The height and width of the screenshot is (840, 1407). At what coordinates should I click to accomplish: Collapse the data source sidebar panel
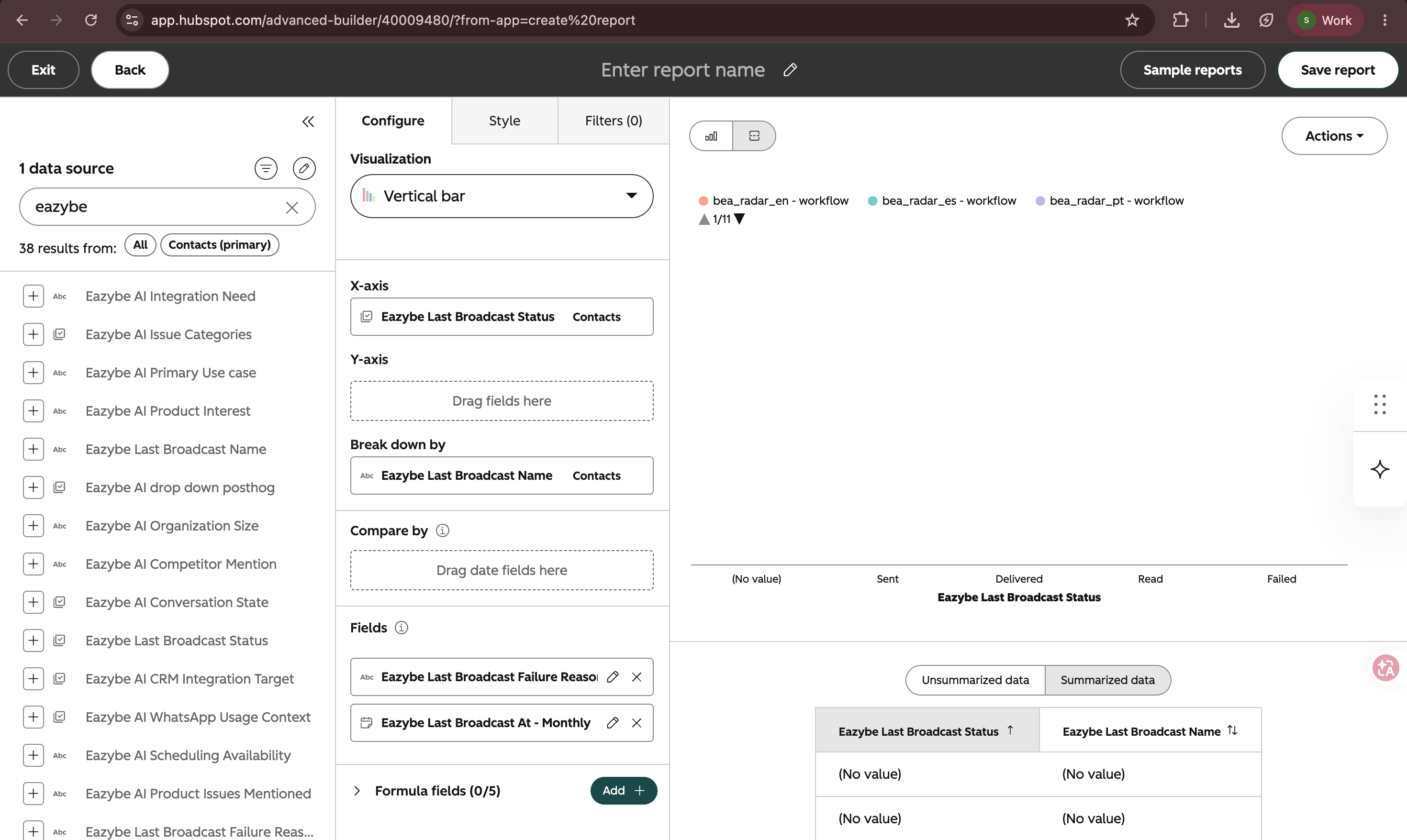(x=308, y=122)
